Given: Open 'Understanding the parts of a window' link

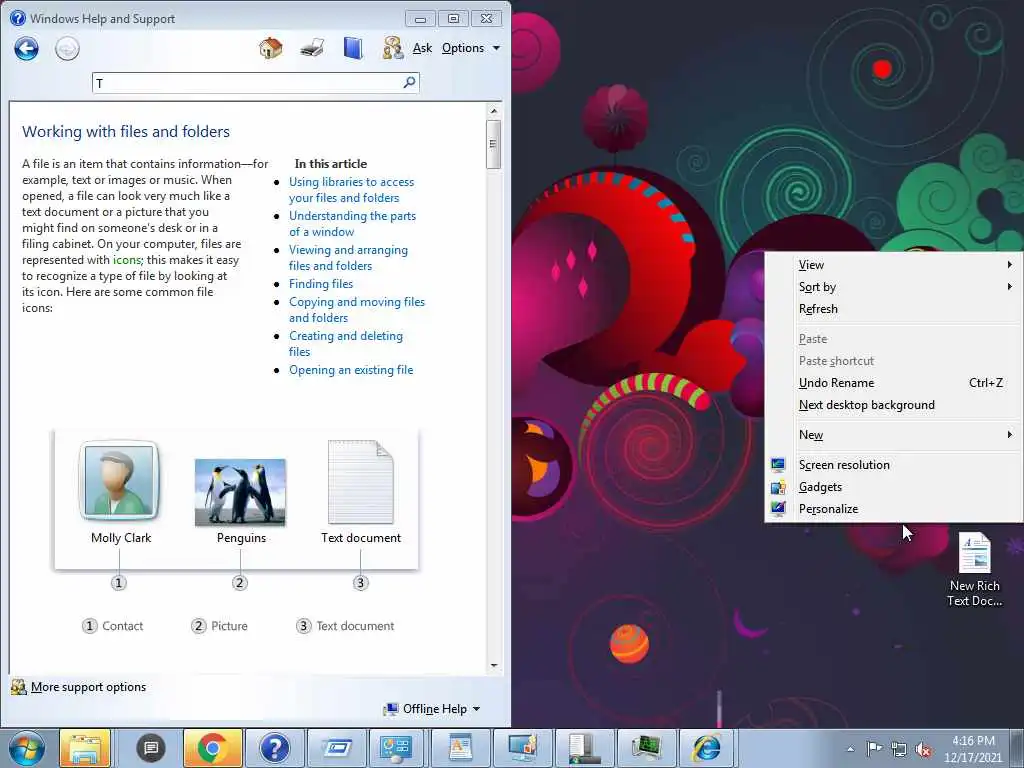Looking at the screenshot, I should [x=352, y=224].
